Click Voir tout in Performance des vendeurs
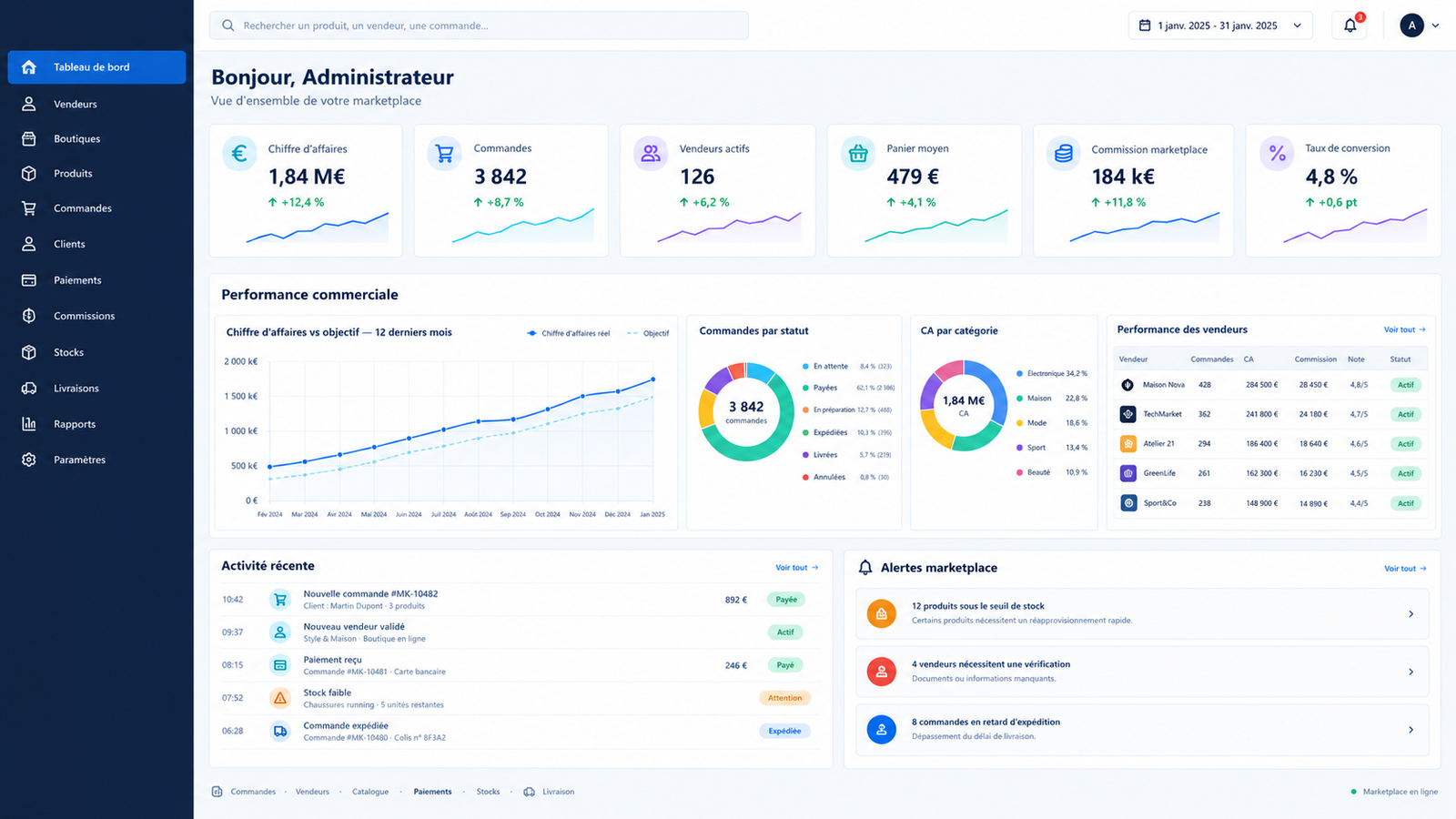The image size is (1456, 819). (x=1404, y=329)
